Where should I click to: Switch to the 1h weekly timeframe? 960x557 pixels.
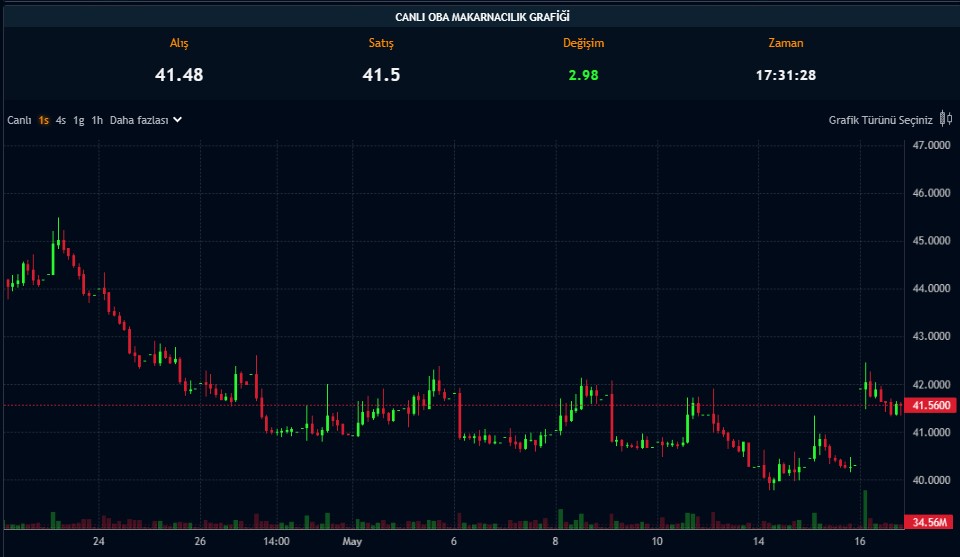pyautogui.click(x=97, y=120)
